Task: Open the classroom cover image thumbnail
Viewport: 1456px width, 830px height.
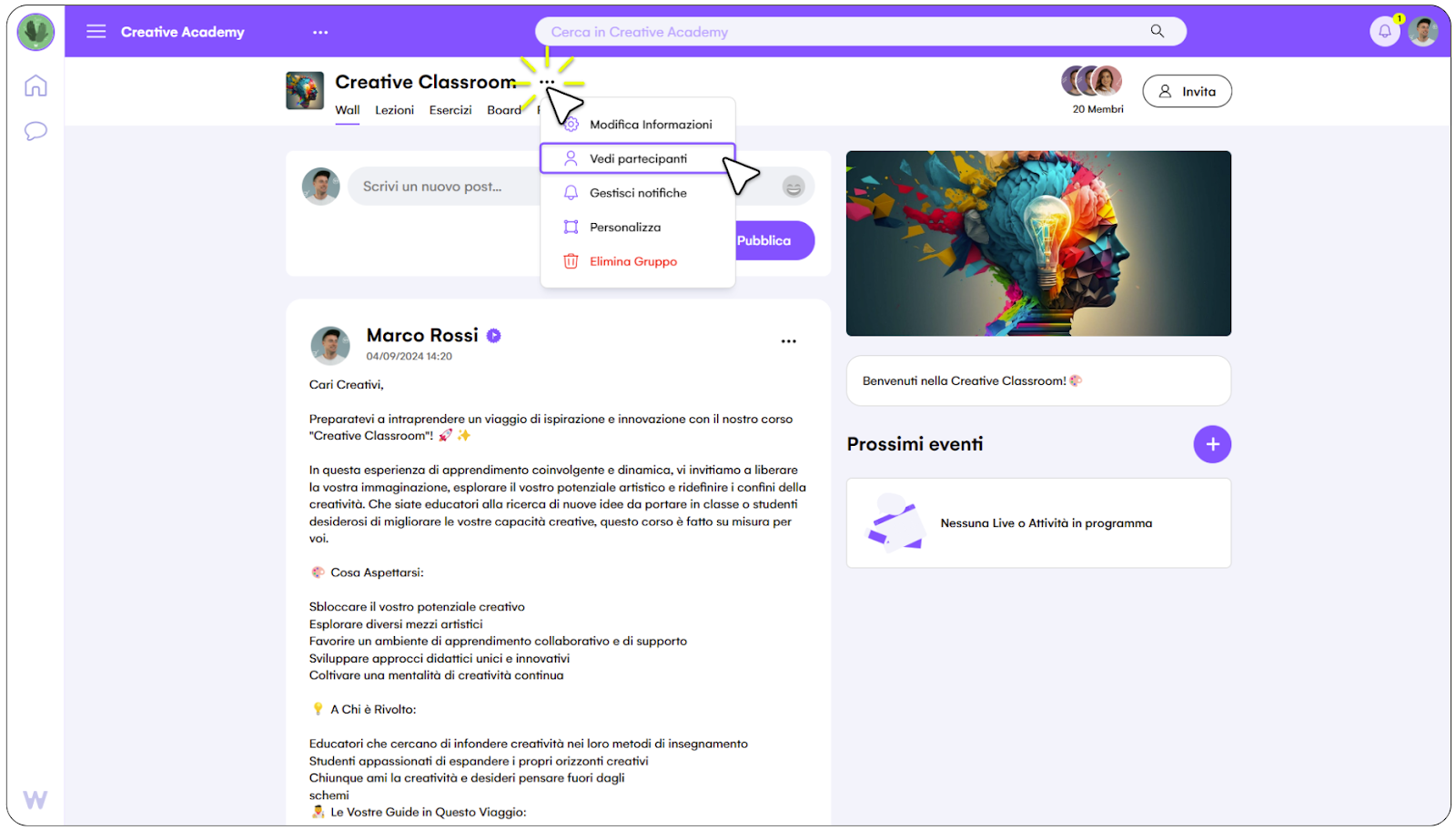Action: 305,91
